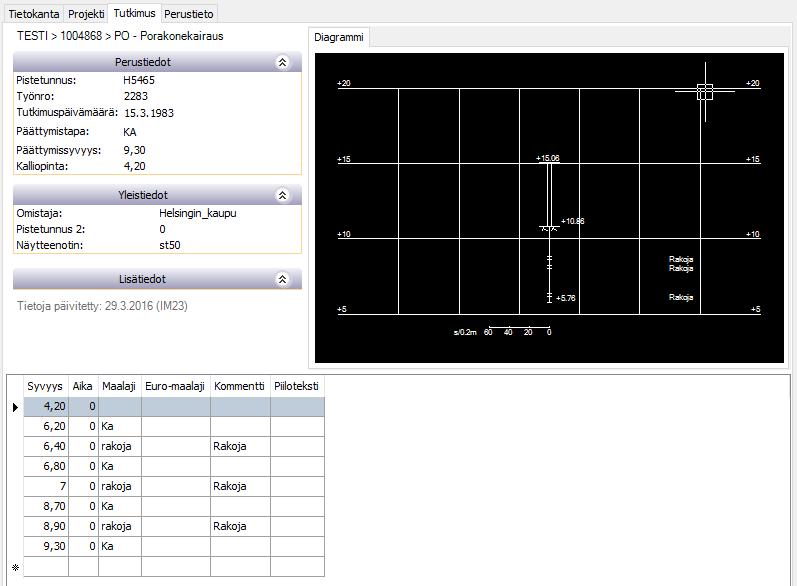Click the Aika cell in row 8,70
Image resolution: width=797 pixels, height=586 pixels.
83,506
